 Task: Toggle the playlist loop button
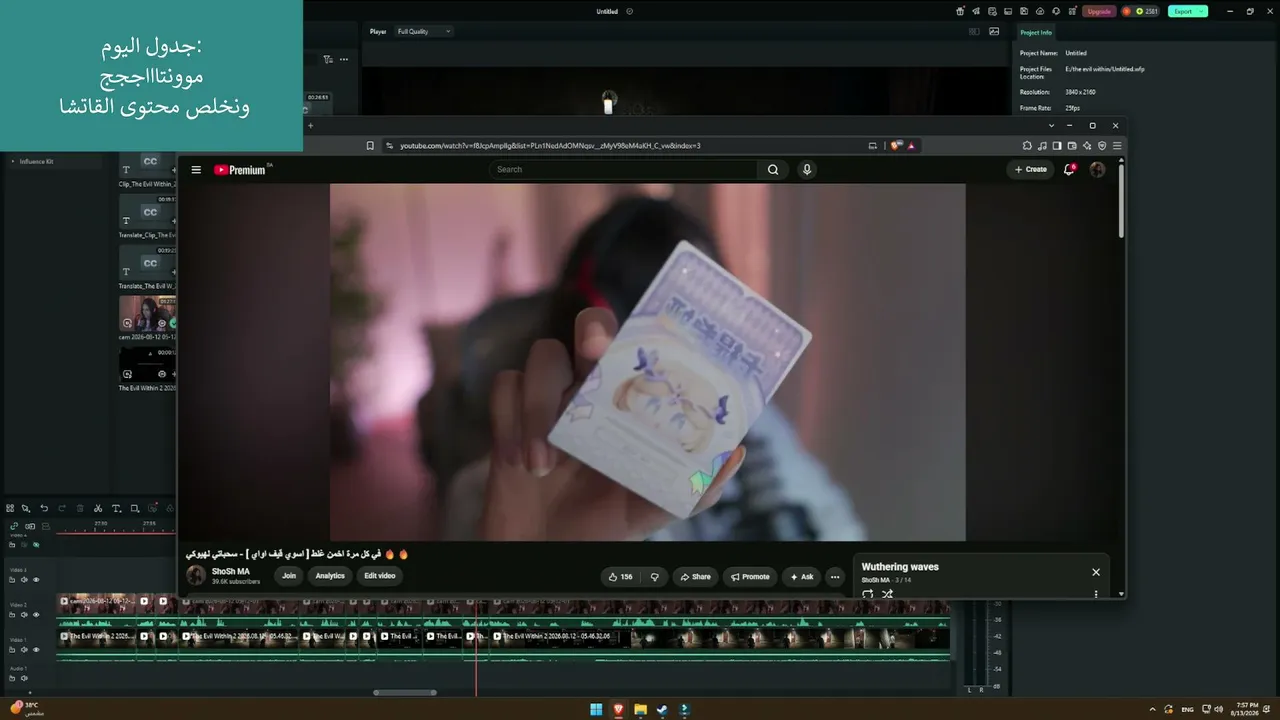point(868,594)
